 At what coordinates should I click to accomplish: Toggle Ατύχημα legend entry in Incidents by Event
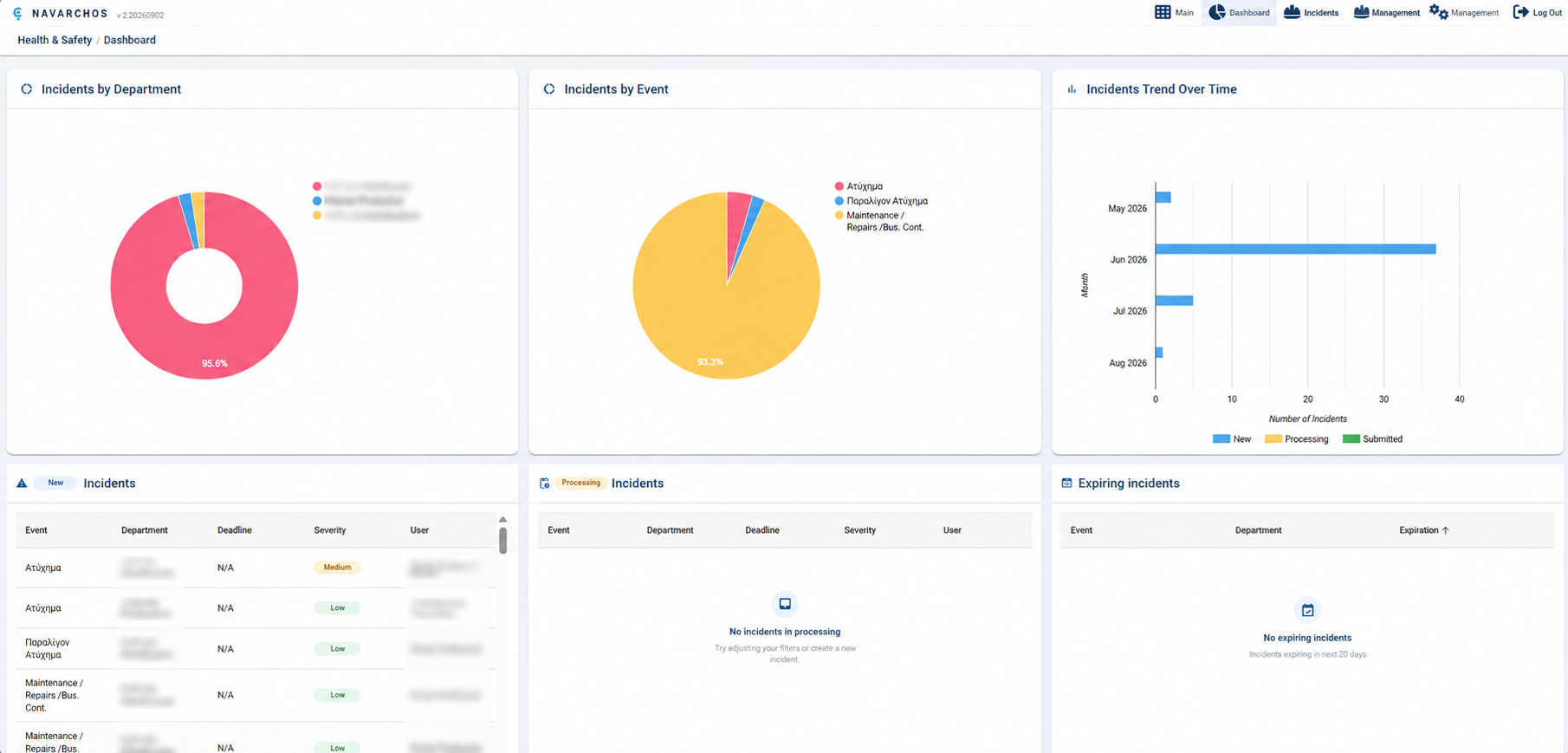pos(859,186)
